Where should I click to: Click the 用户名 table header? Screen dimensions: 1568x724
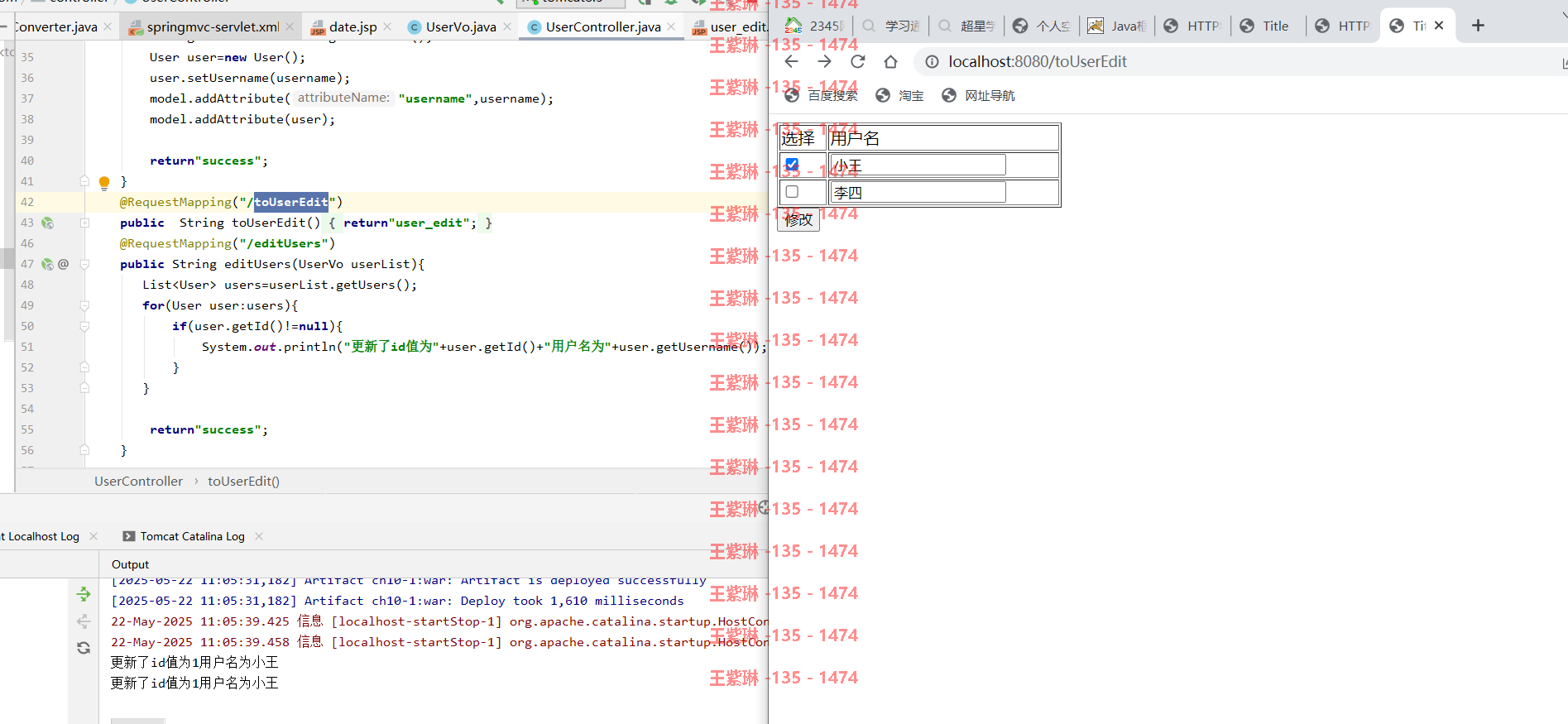pos(855,138)
